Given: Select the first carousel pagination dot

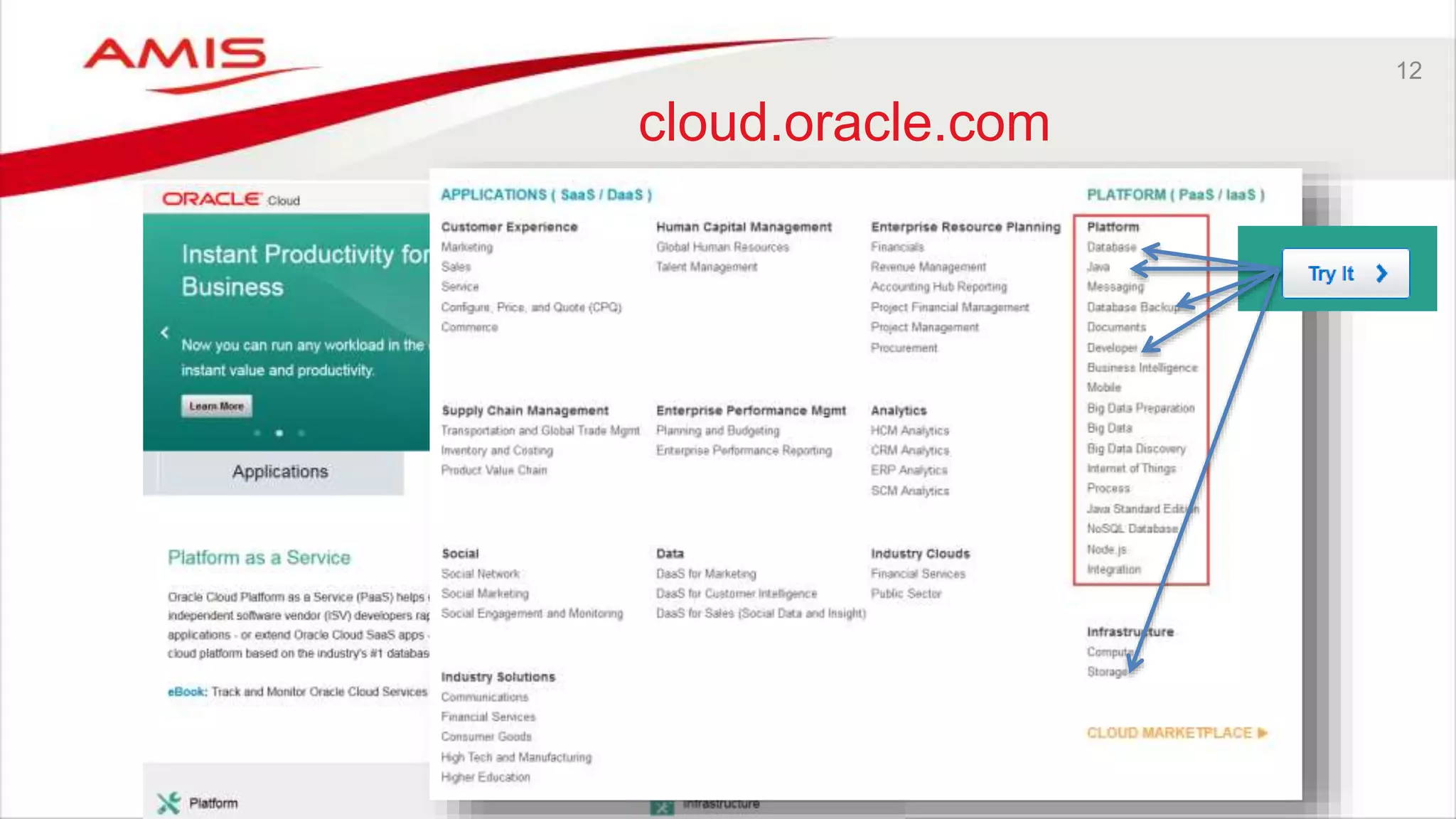Looking at the screenshot, I should [257, 433].
